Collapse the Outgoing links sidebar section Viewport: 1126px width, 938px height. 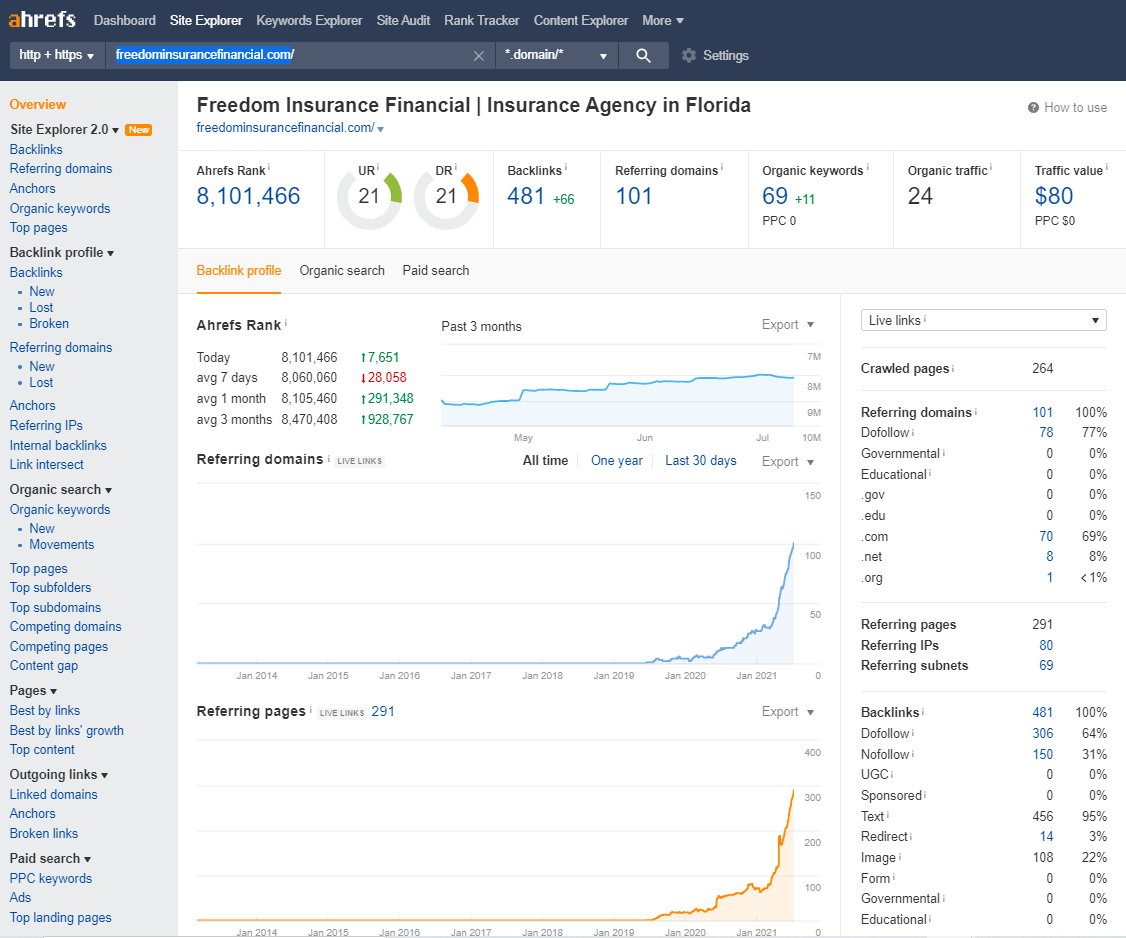click(59, 775)
